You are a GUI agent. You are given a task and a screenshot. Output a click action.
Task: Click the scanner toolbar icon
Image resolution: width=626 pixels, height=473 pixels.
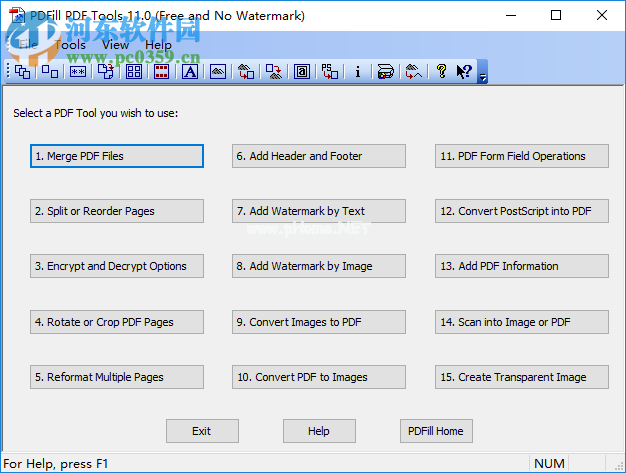[386, 72]
